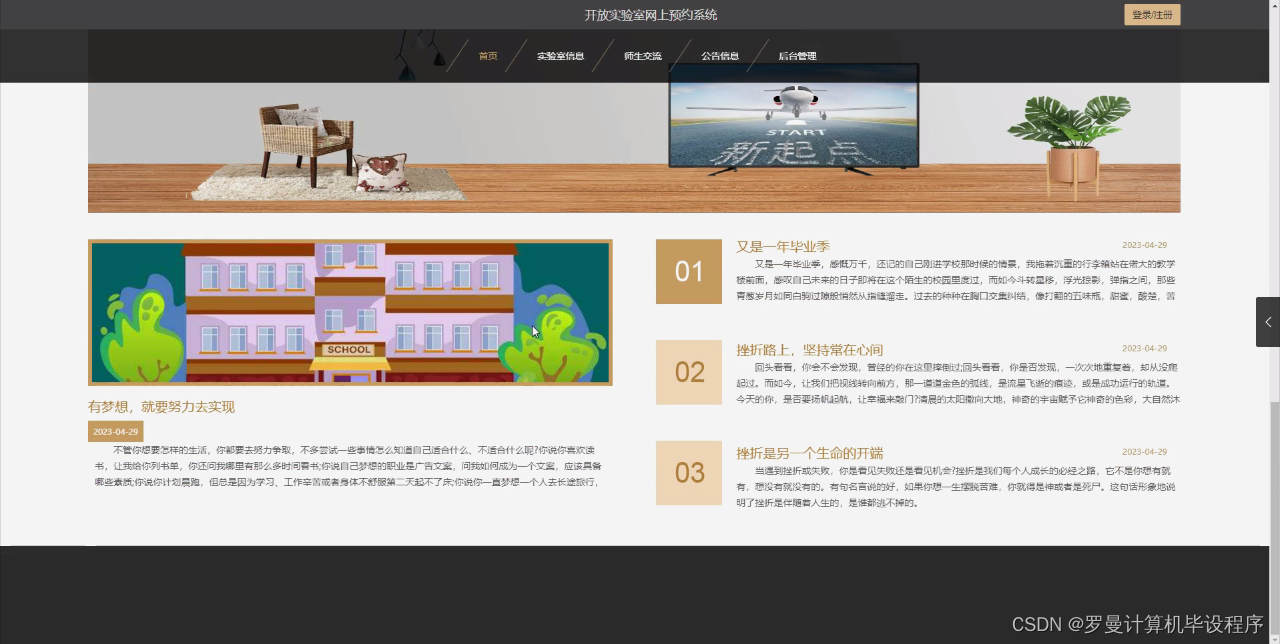Open the 实验室信息 navigation item

click(560, 56)
